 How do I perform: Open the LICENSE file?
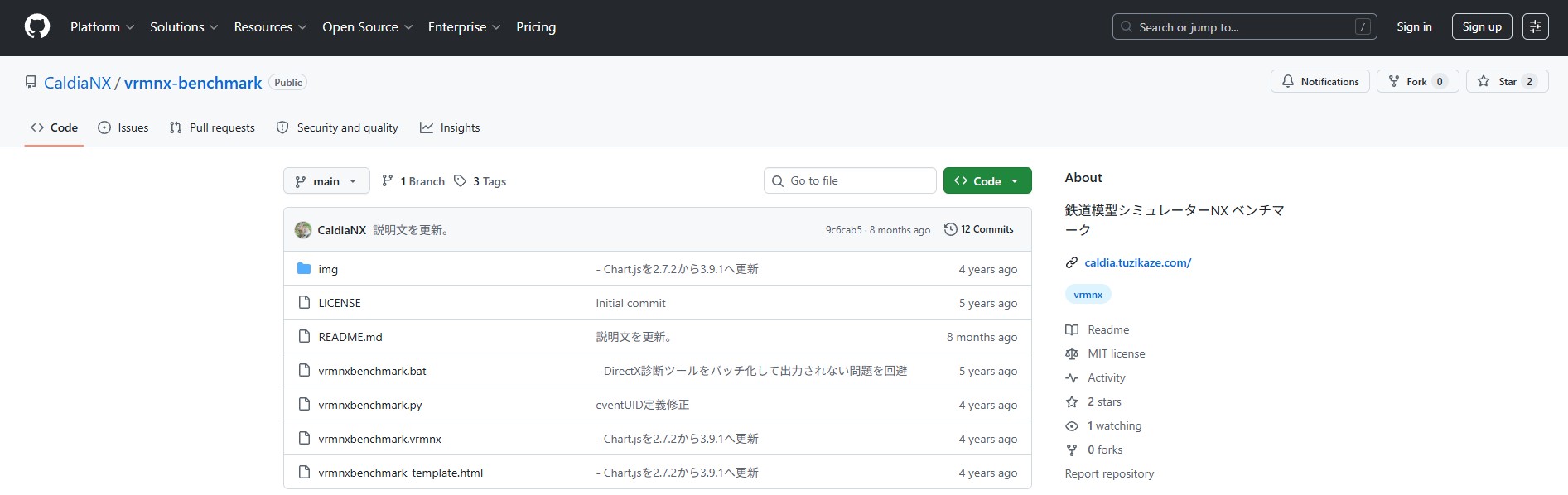[x=340, y=303]
